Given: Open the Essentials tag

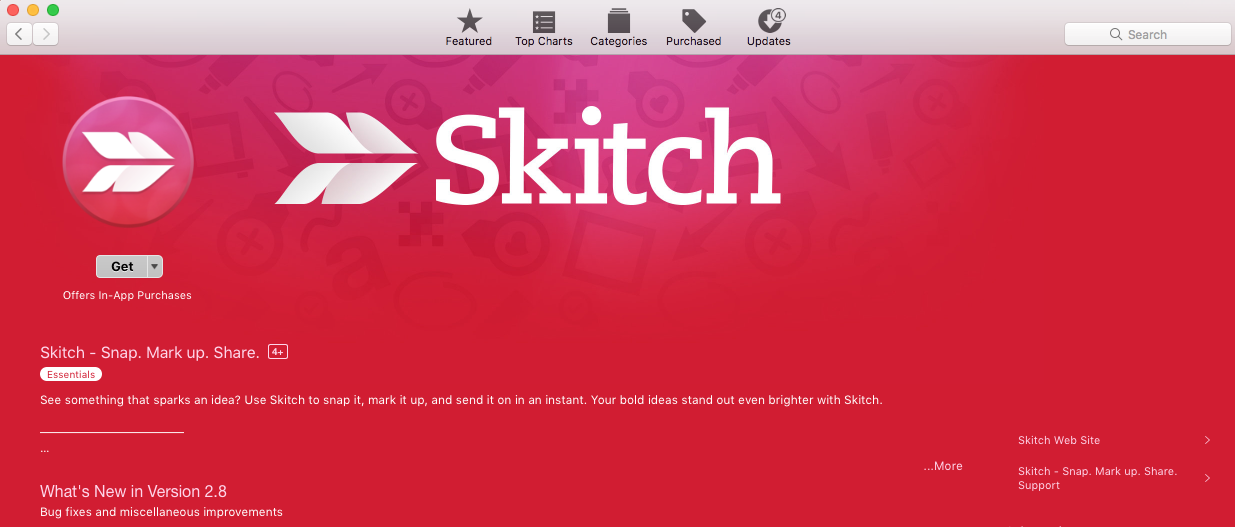Looking at the screenshot, I should pyautogui.click(x=71, y=375).
